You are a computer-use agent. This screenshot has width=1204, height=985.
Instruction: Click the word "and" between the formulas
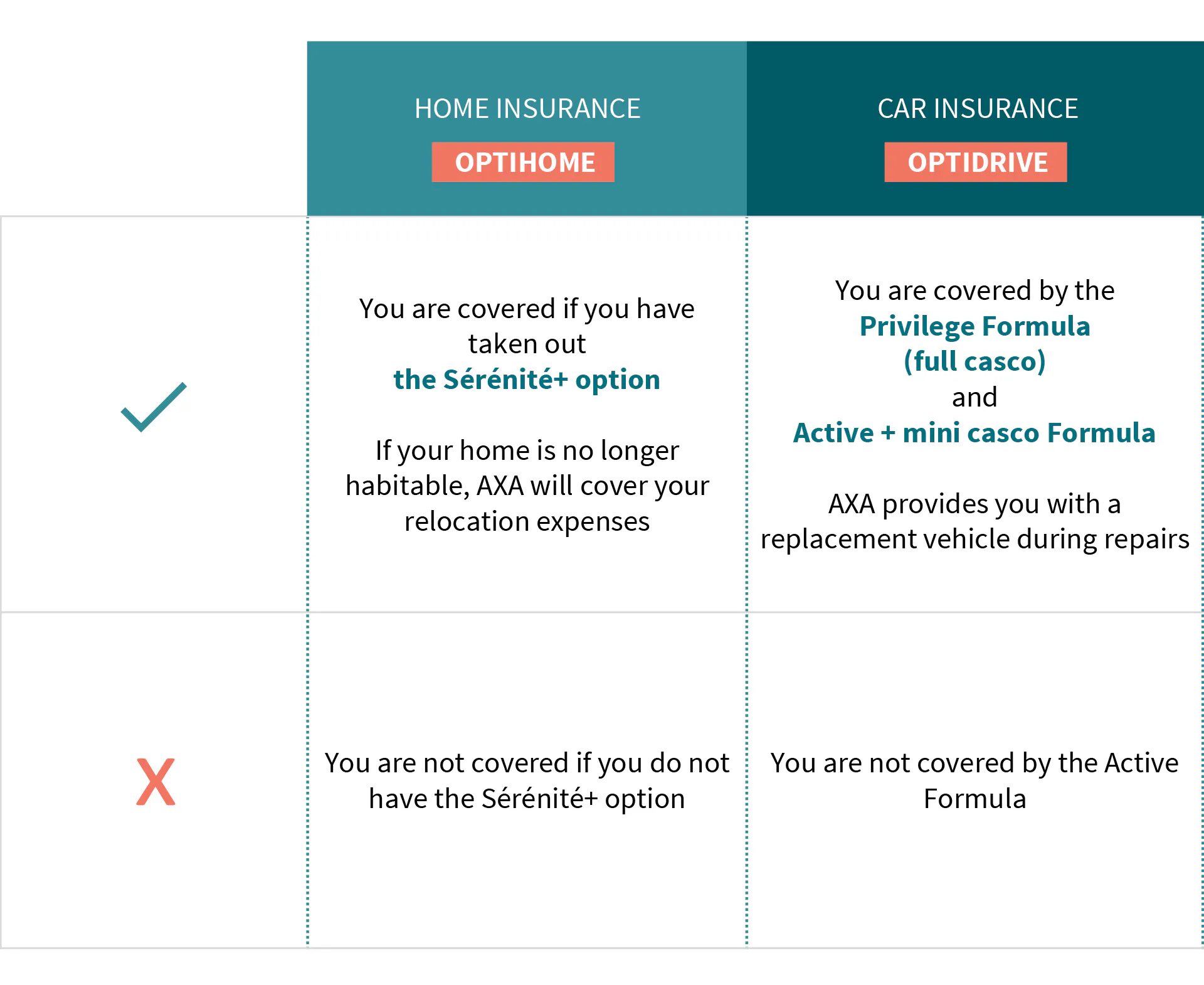(974, 397)
